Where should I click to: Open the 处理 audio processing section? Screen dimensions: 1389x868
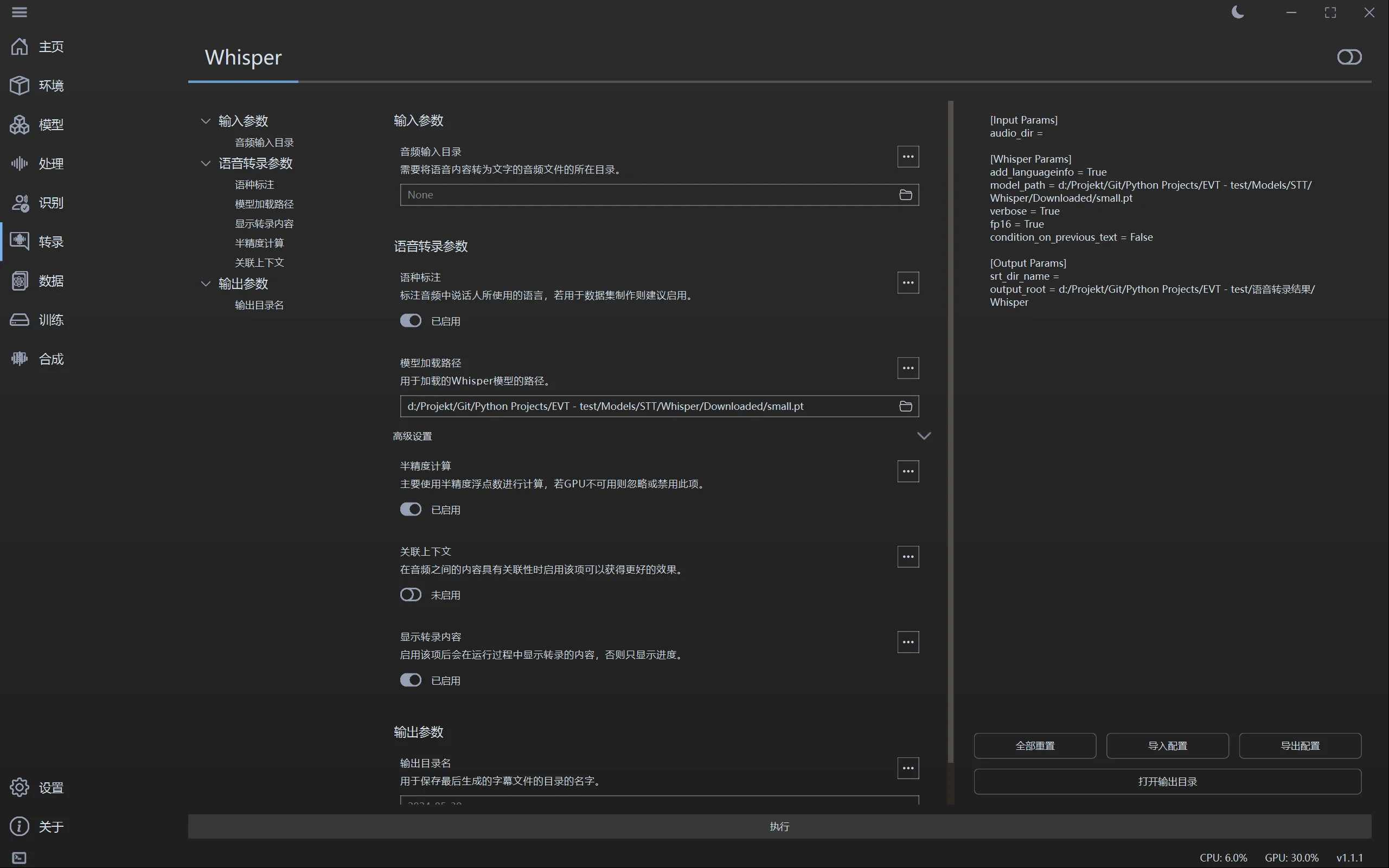pyautogui.click(x=37, y=164)
